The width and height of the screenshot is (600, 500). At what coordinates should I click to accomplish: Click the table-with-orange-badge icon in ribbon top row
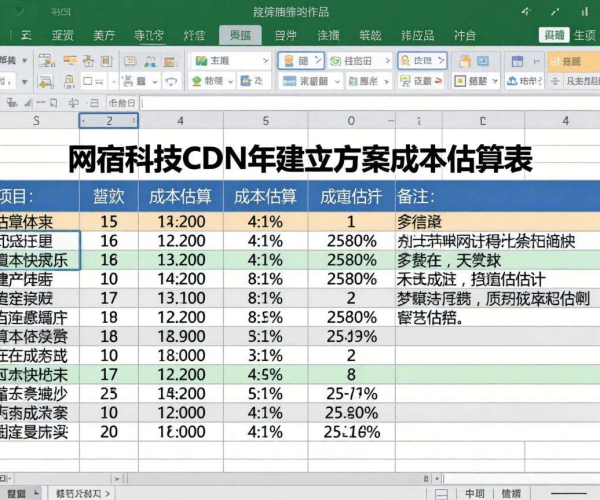point(47,61)
